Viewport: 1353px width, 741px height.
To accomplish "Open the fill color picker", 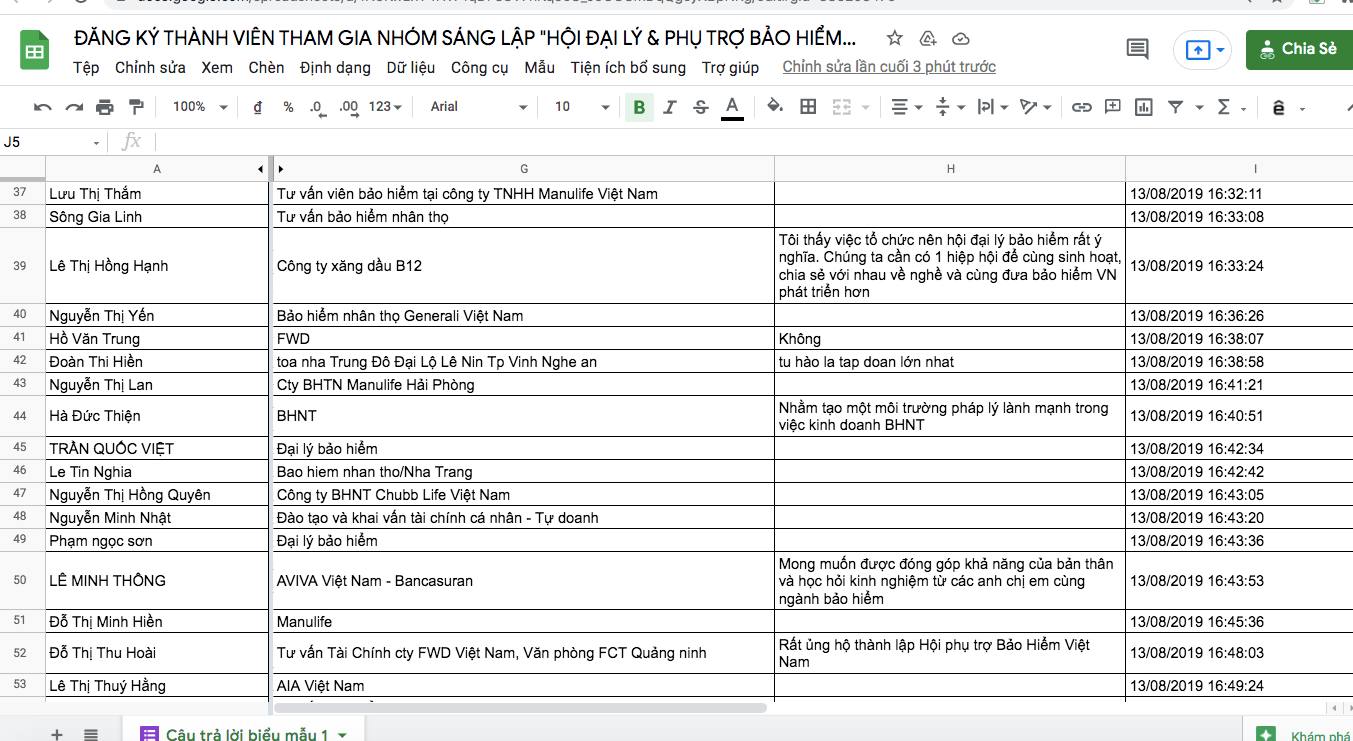I will pyautogui.click(x=774, y=107).
